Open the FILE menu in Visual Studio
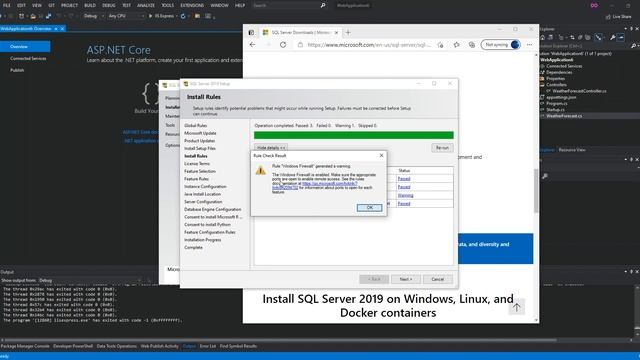This screenshot has width=640, height=360. point(7,5)
